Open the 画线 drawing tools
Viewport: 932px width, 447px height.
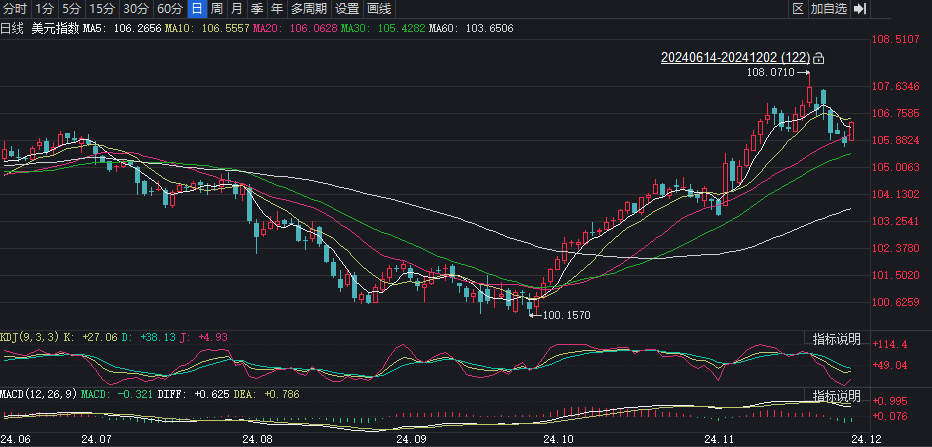pyautogui.click(x=379, y=9)
